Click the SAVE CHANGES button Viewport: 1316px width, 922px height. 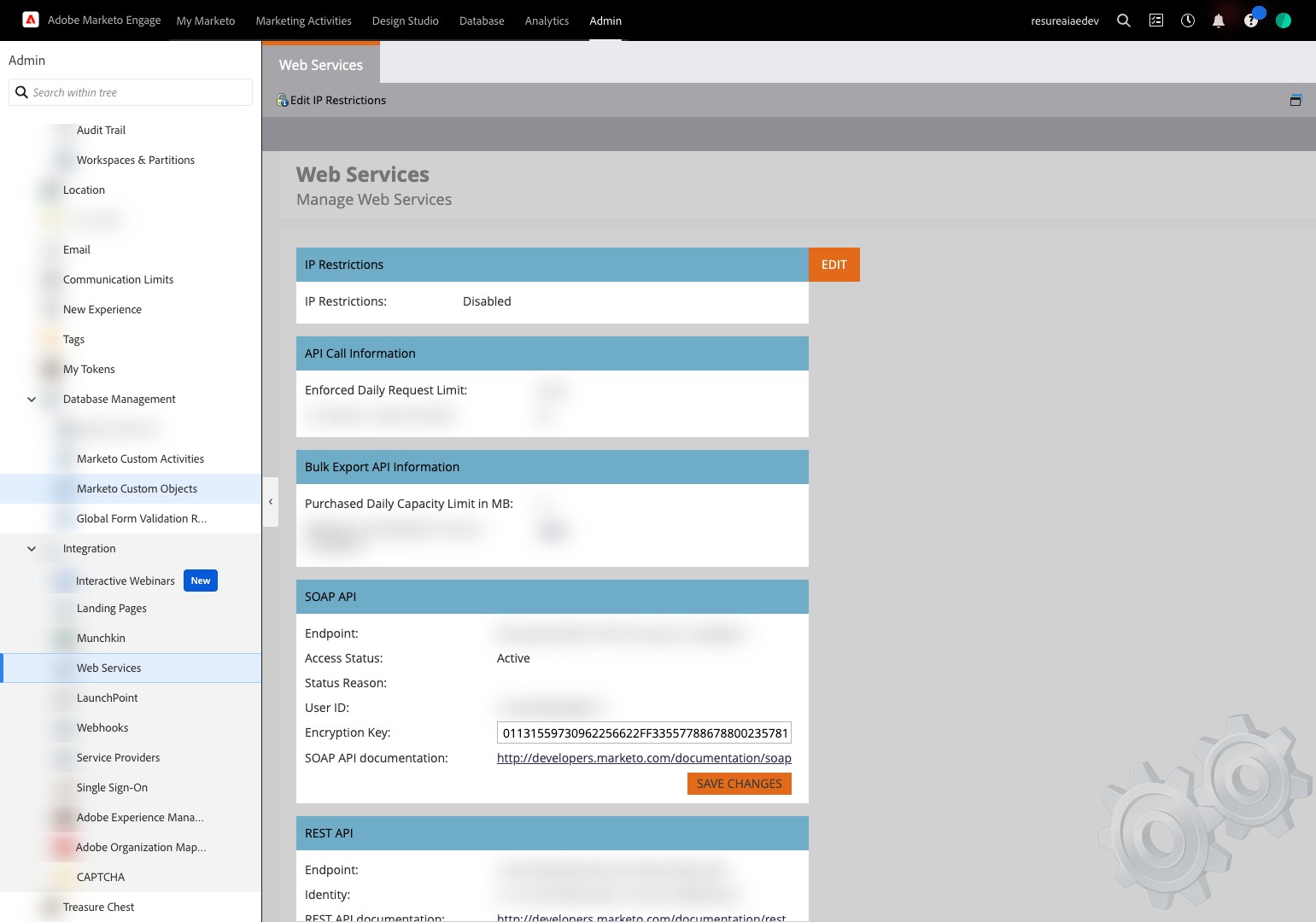point(740,784)
